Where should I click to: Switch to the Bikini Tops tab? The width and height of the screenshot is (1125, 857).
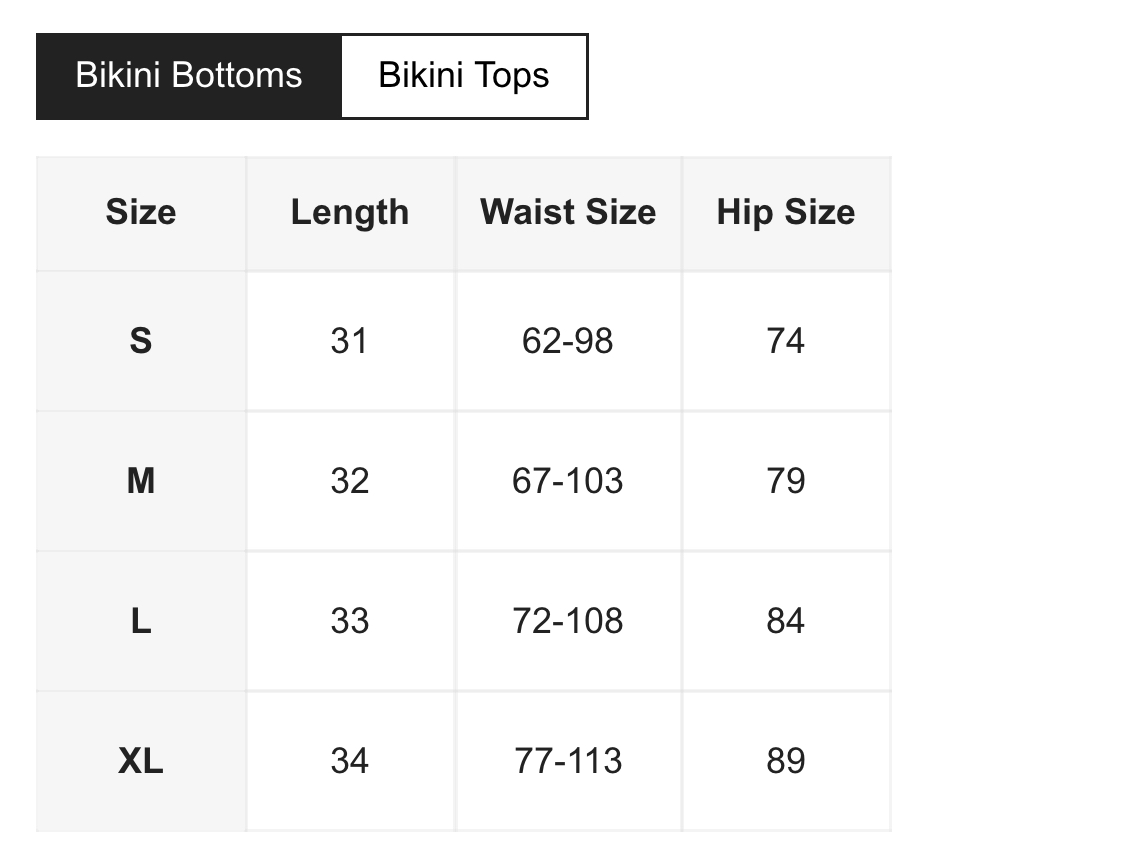click(464, 76)
